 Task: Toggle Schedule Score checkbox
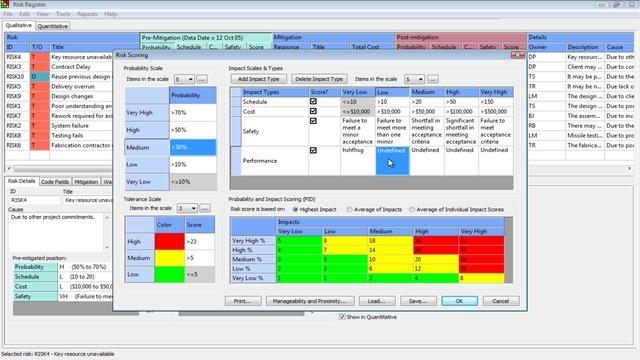point(313,102)
